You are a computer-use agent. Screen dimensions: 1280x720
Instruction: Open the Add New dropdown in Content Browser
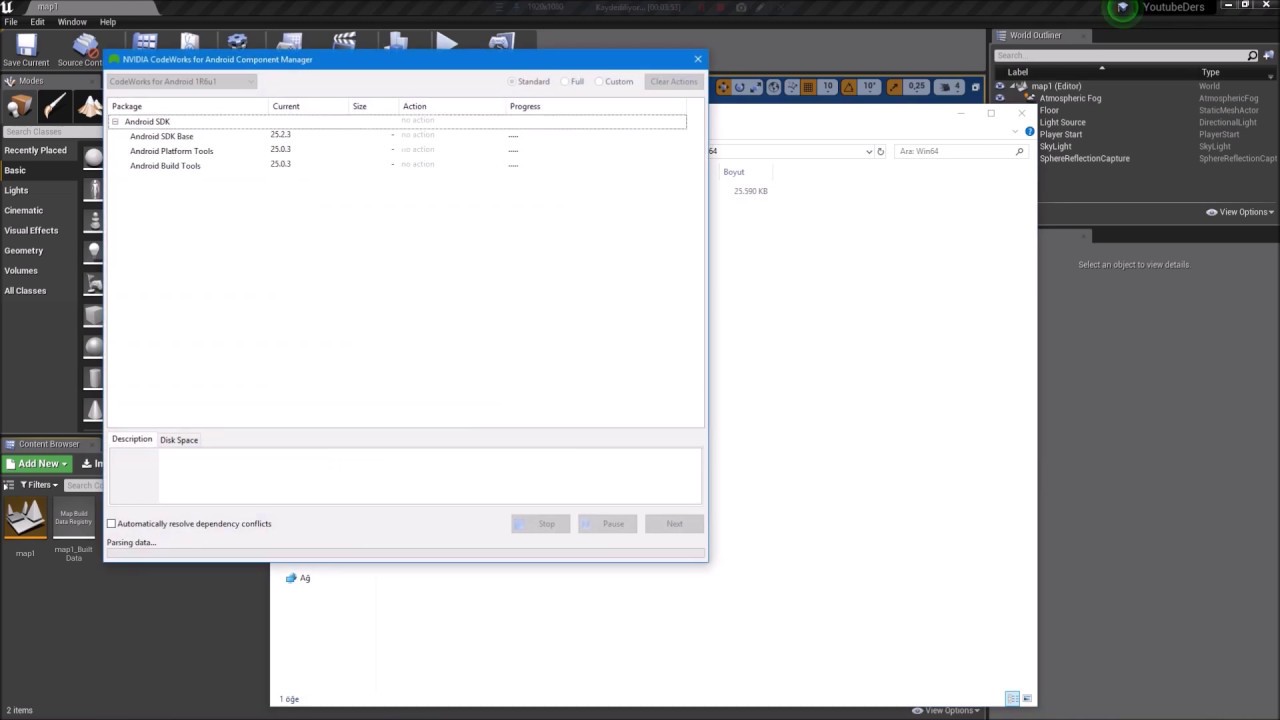36,464
